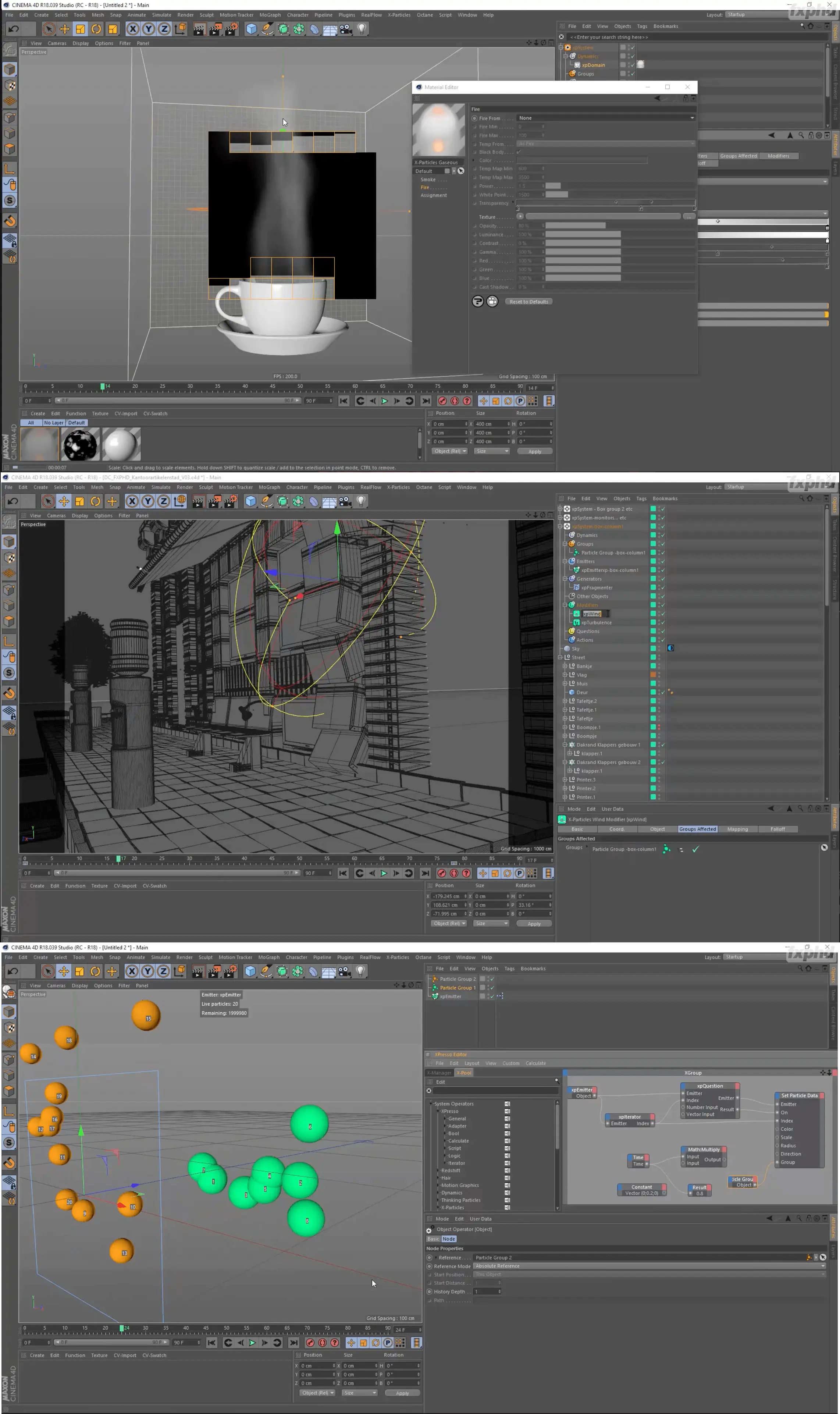
Task: Toggle the General checkbox in X-Pool list
Action: tap(507, 1119)
